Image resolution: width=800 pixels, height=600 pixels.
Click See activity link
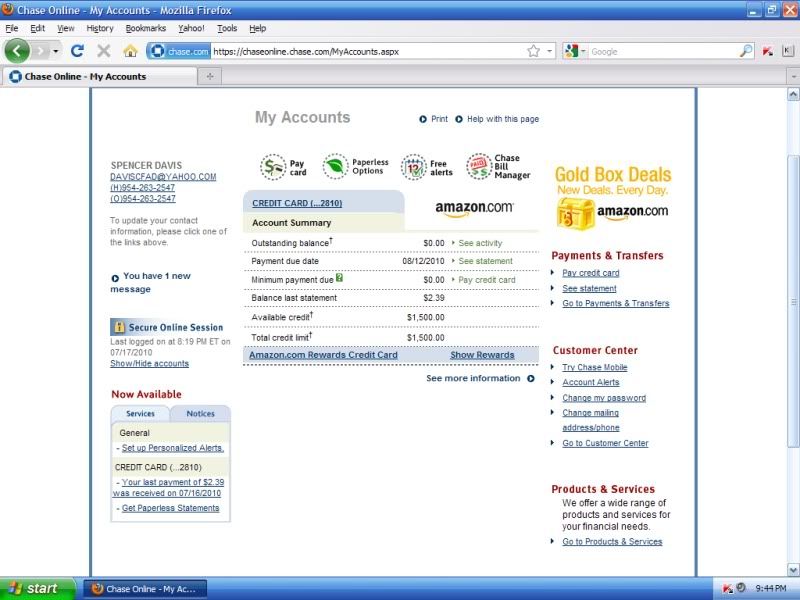coord(480,243)
